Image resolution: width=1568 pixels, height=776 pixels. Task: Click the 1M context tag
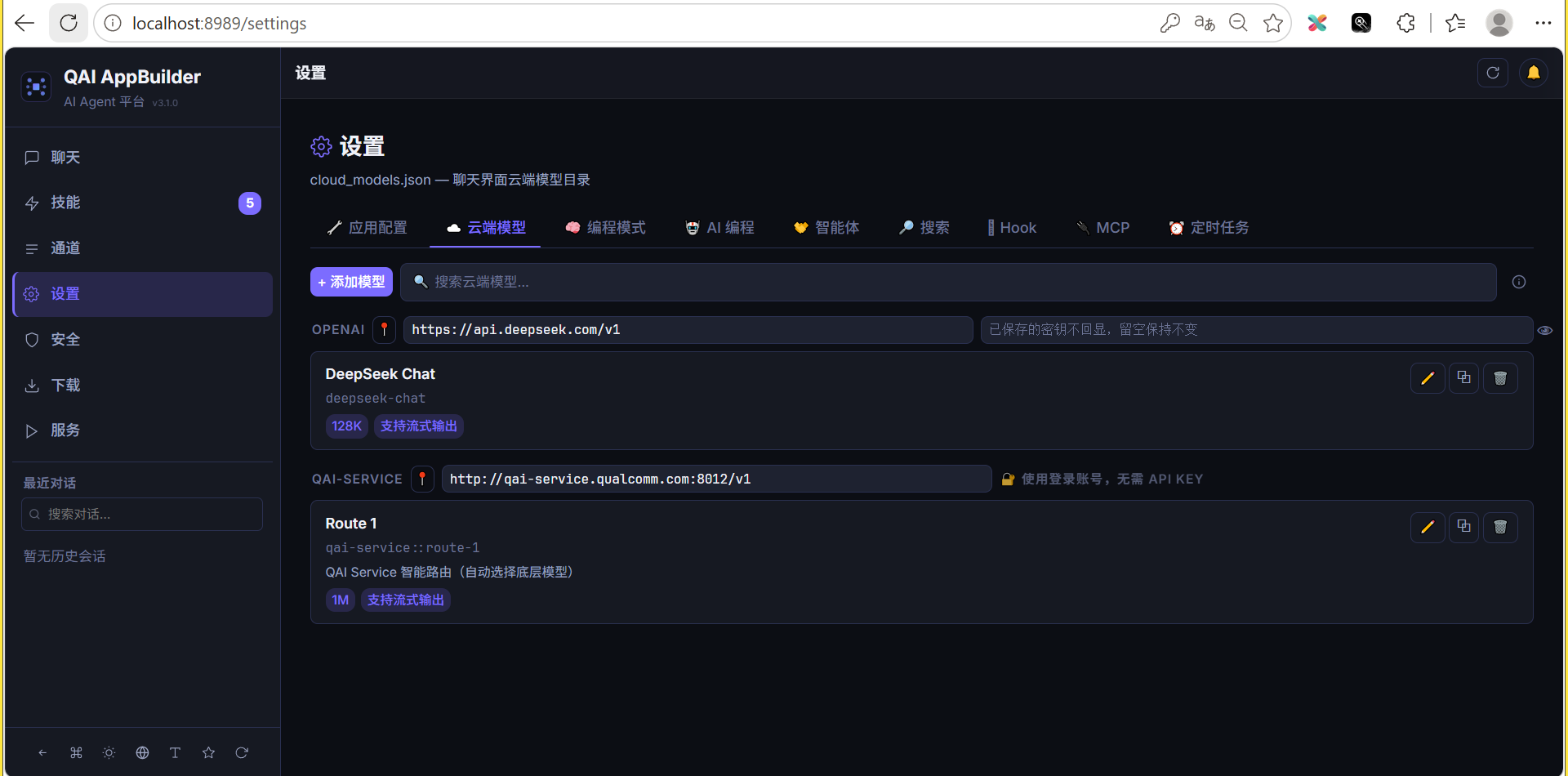(341, 600)
